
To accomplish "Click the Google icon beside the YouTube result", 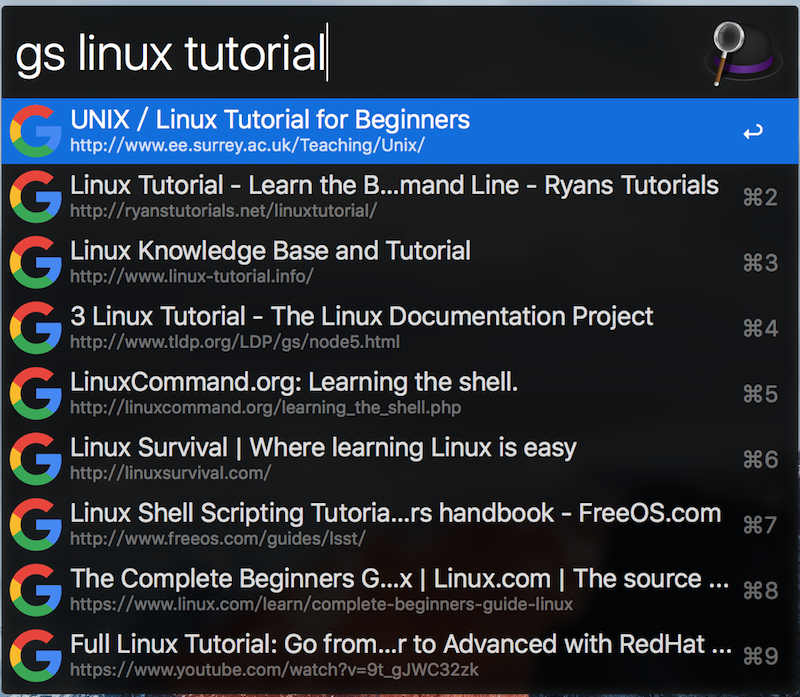I will (34, 655).
